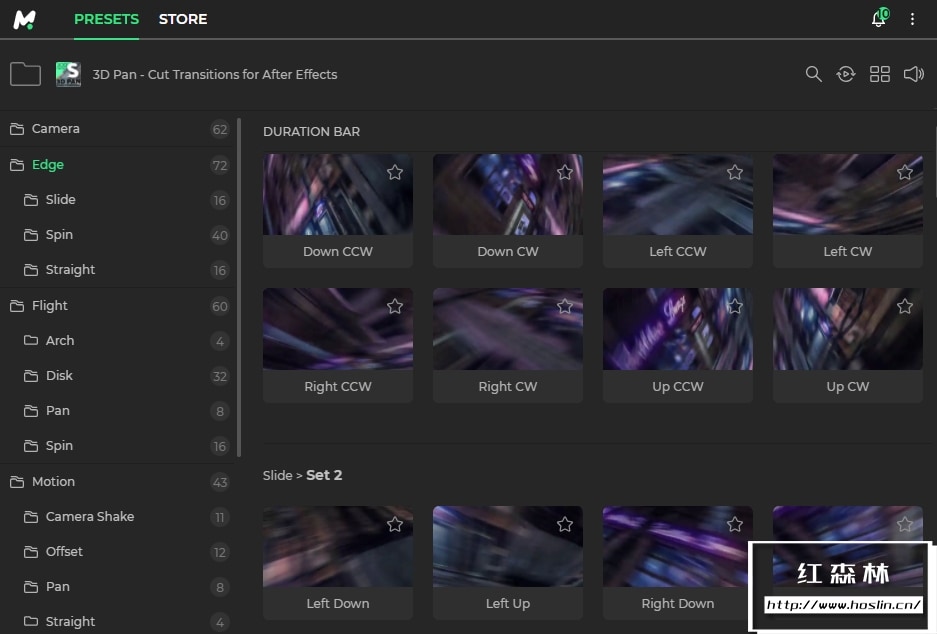
Task: Favorite the Down CCW preset star
Action: (x=394, y=173)
